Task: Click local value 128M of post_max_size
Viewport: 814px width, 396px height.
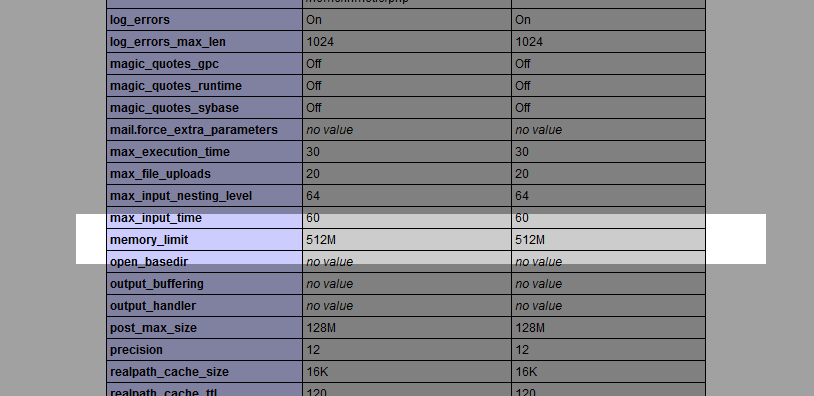Action: point(321,328)
